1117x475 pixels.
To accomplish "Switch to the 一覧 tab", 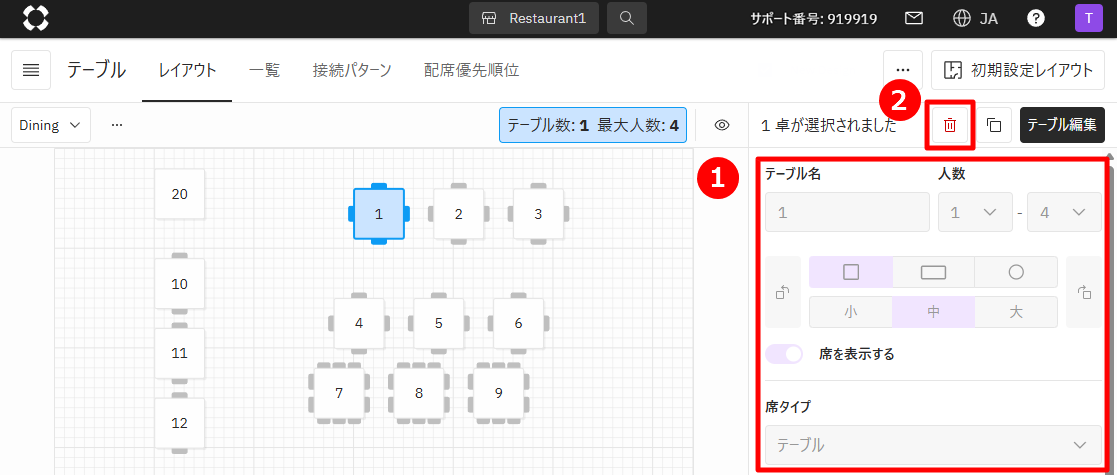I will point(264,70).
